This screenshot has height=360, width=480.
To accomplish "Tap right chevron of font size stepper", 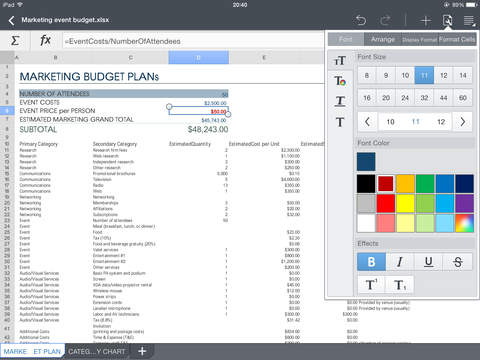I will [463, 122].
